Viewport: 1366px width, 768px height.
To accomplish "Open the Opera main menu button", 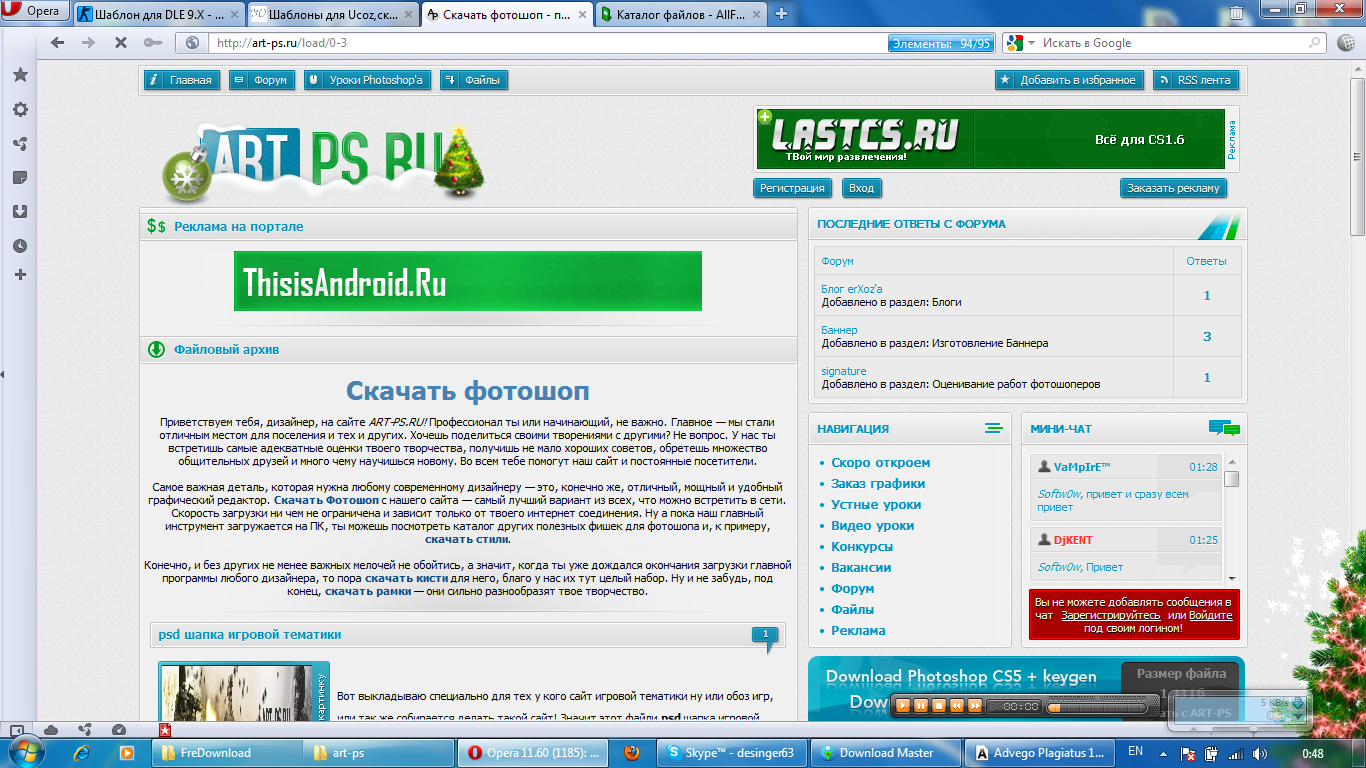I will [35, 12].
